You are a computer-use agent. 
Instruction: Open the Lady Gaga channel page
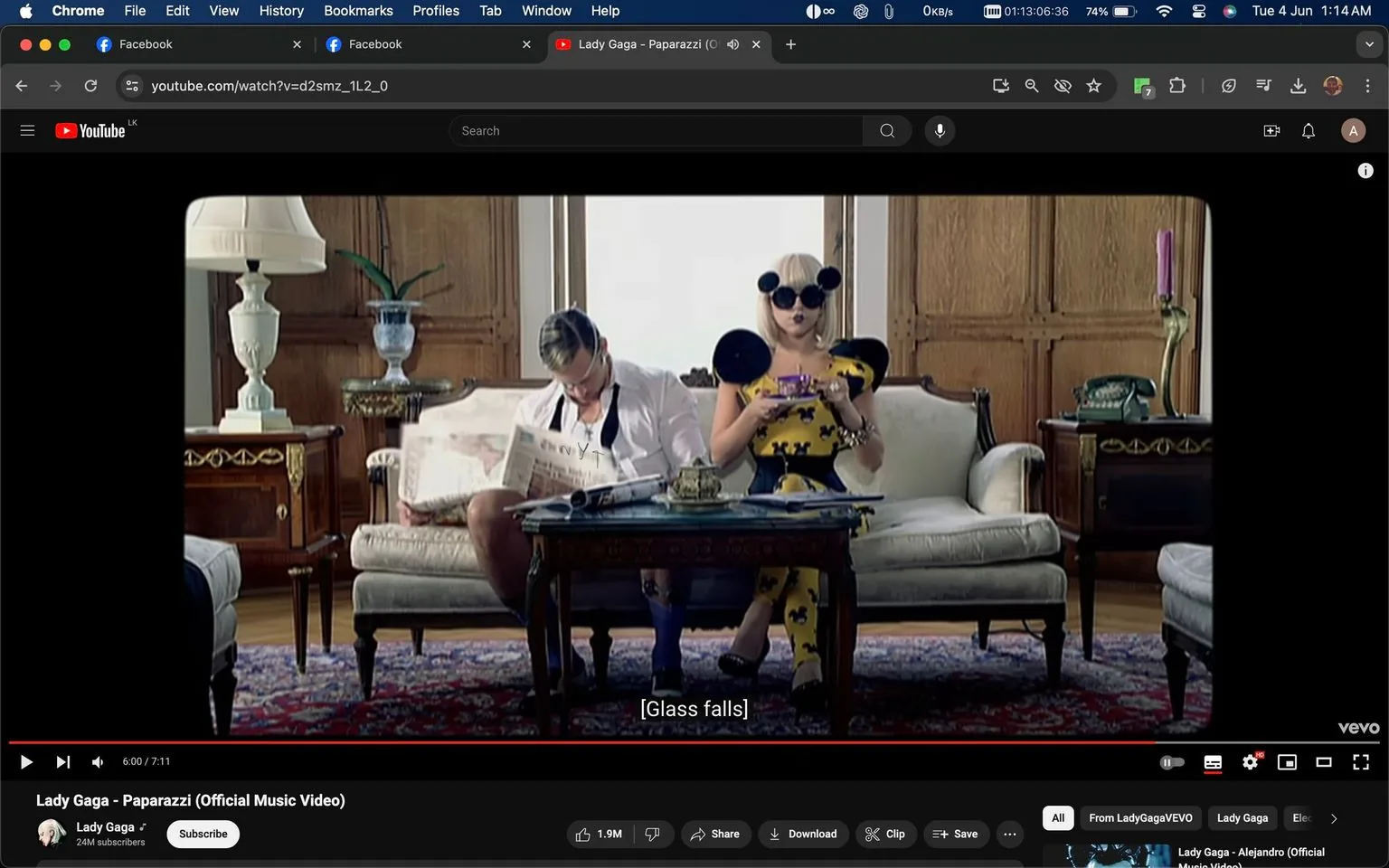(106, 826)
